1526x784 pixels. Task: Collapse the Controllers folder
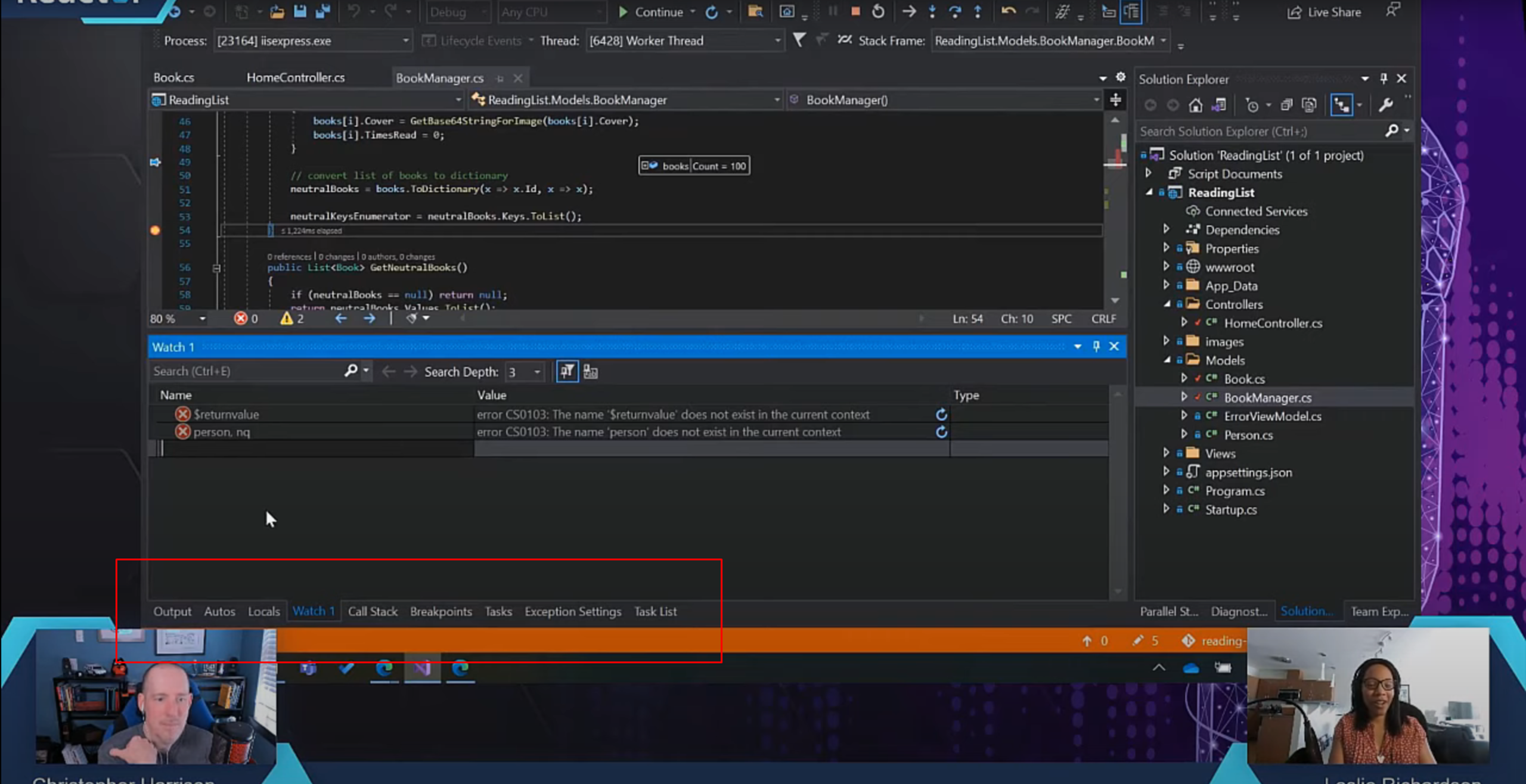point(1166,304)
